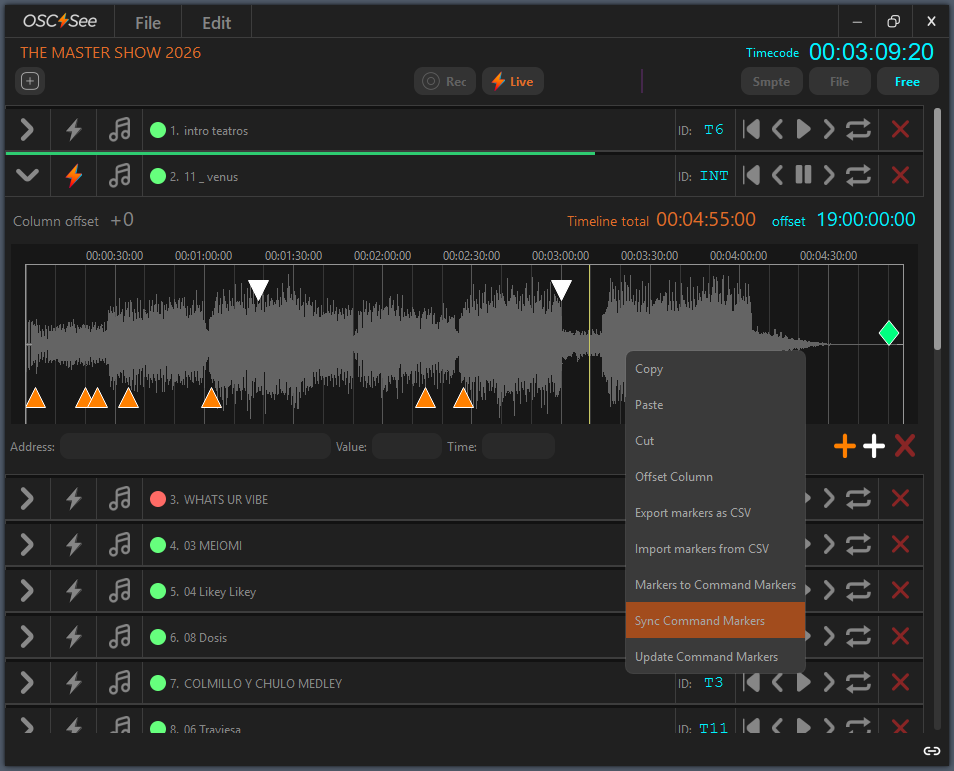This screenshot has height=771, width=954.
Task: Open the File menu
Action: point(148,23)
